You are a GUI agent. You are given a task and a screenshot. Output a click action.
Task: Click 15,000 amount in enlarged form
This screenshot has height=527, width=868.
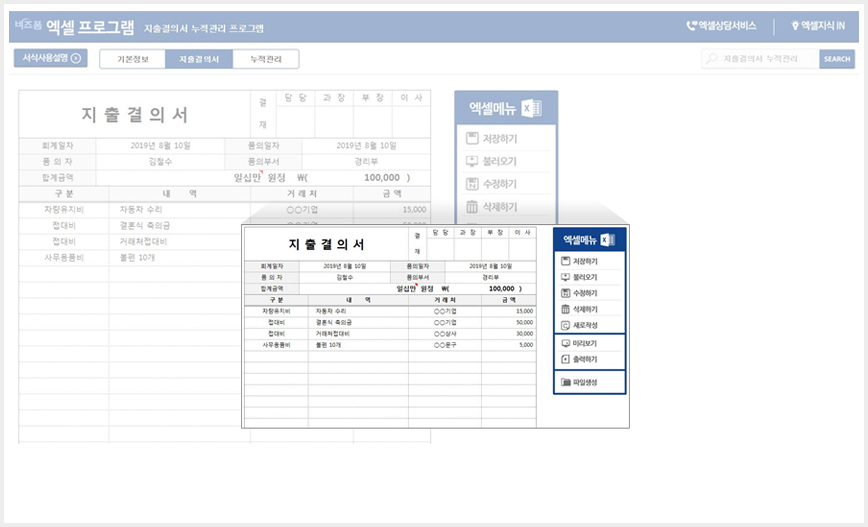(524, 311)
